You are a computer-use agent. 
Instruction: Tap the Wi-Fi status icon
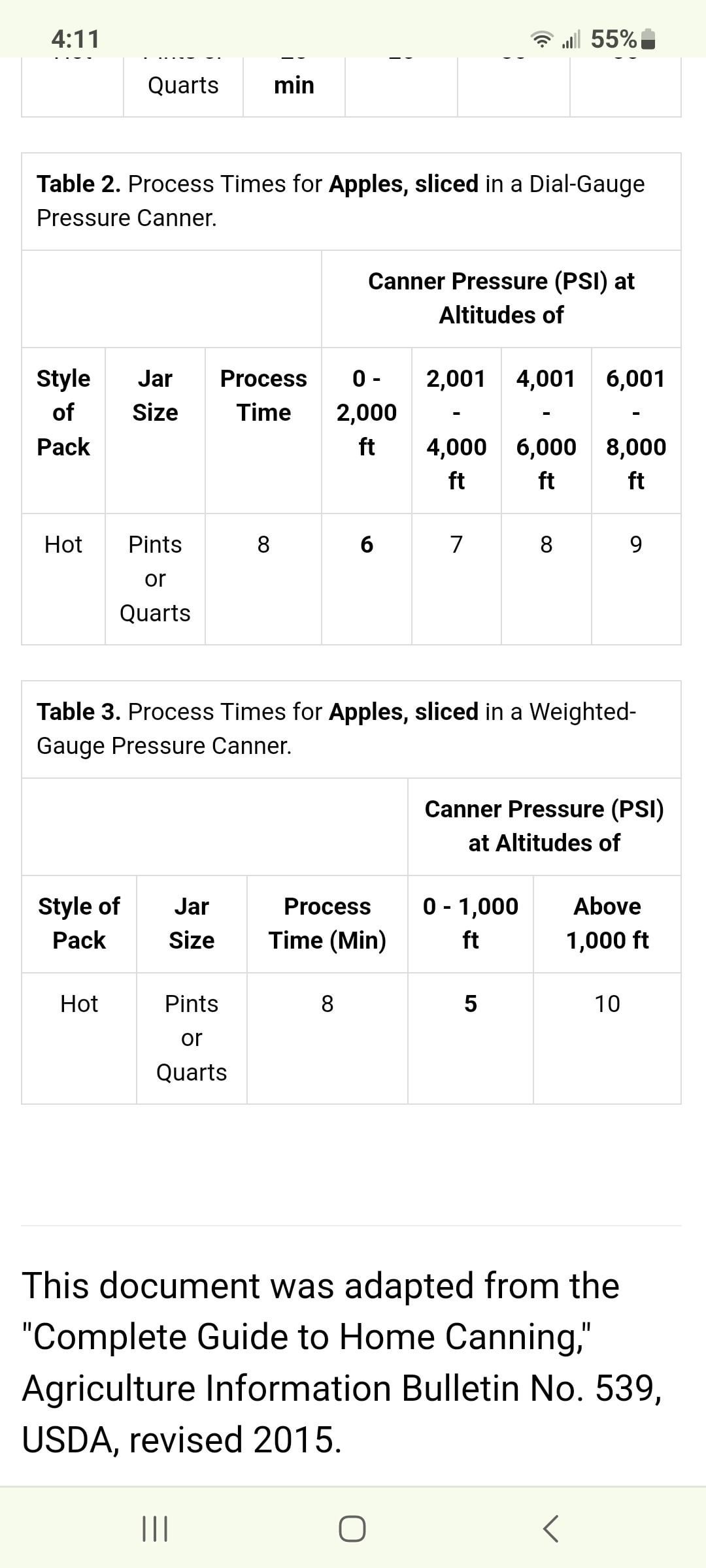coord(541,40)
